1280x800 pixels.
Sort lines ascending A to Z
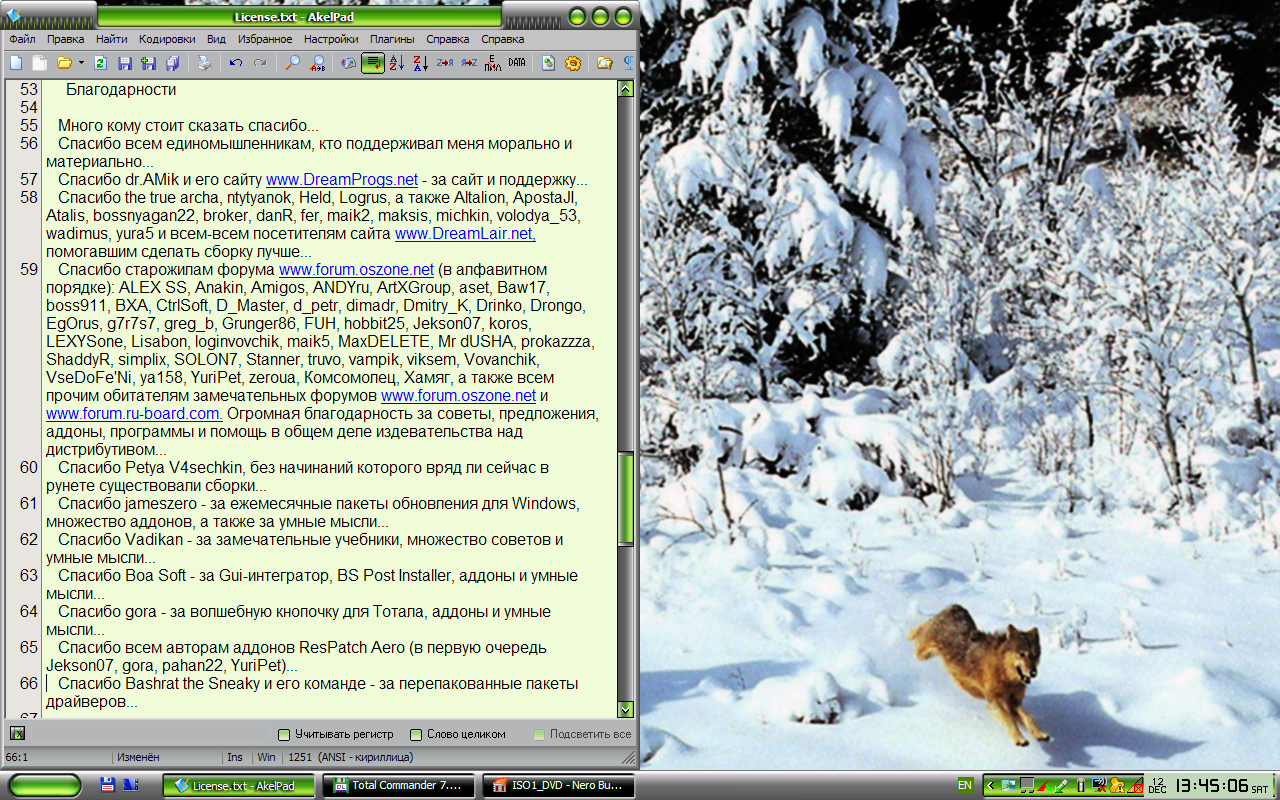tap(397, 63)
